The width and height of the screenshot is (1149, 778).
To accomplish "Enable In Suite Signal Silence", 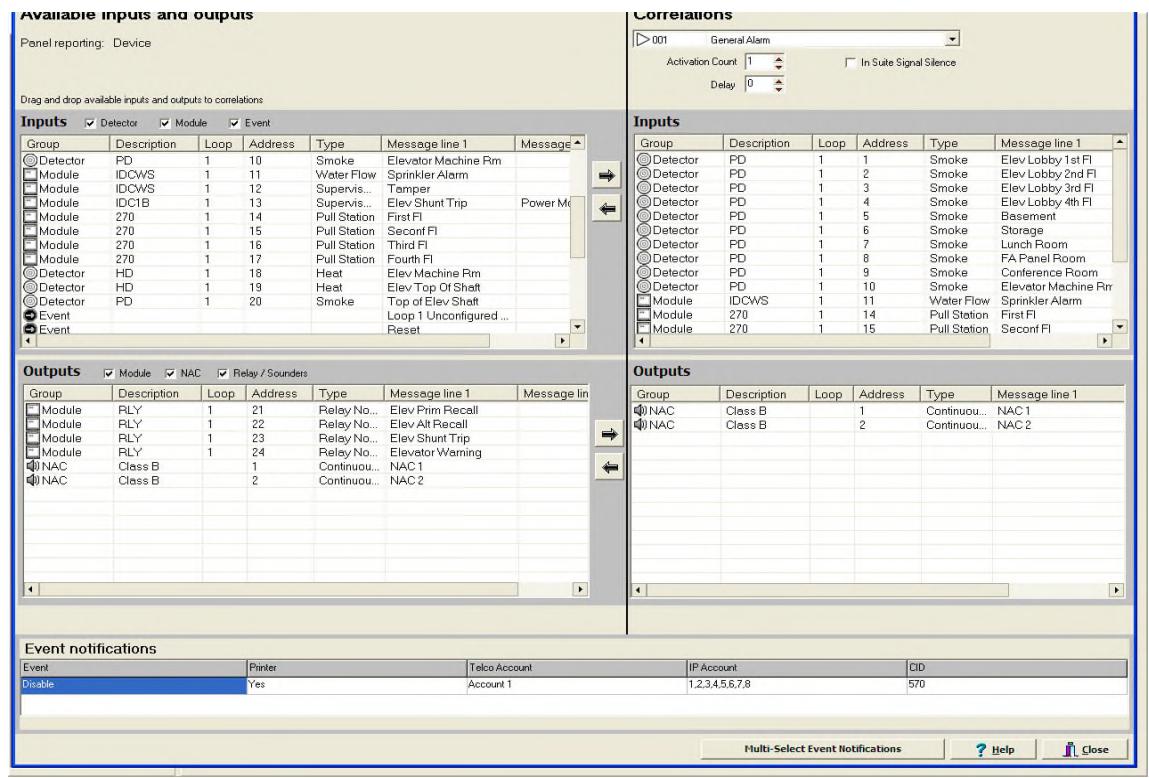I will pos(850,63).
